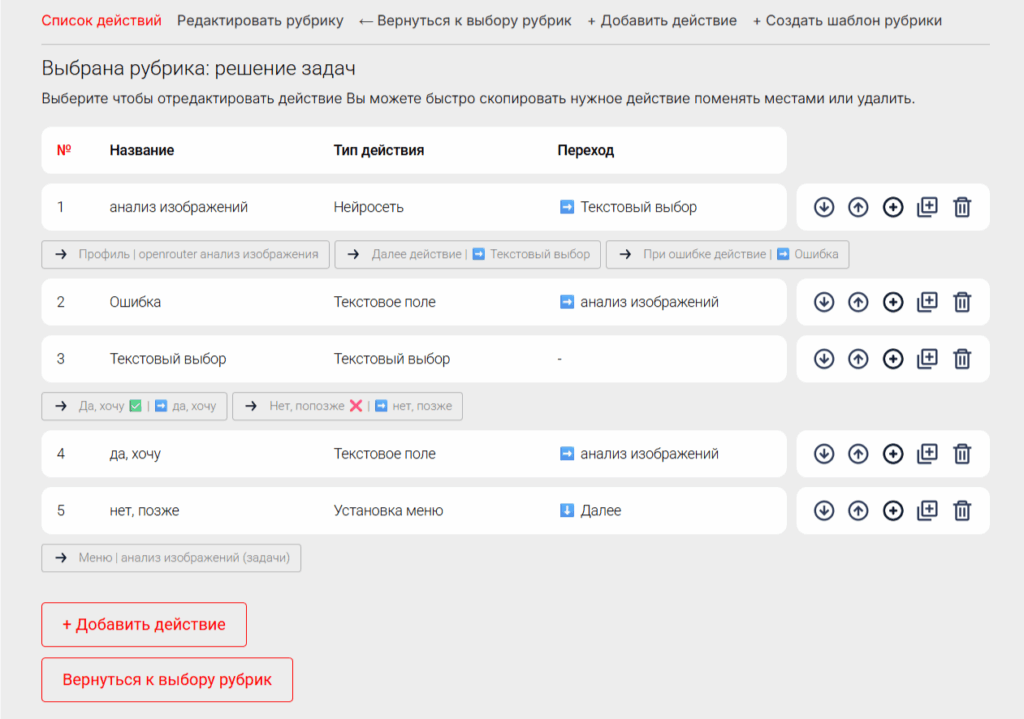Open 'Список действий' tab
This screenshot has height=719, width=1024.
101,21
